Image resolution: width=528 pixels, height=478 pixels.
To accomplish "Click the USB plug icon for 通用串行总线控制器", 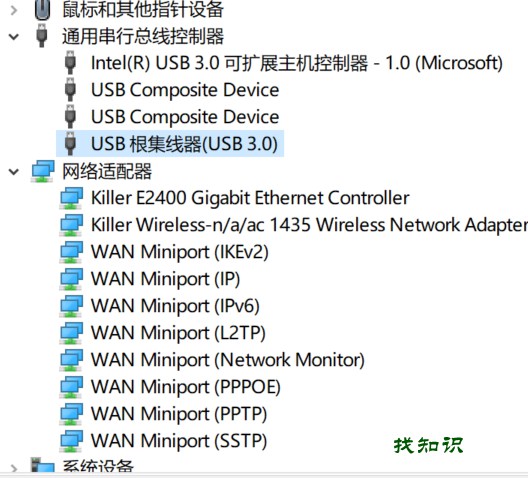I will coord(42,35).
